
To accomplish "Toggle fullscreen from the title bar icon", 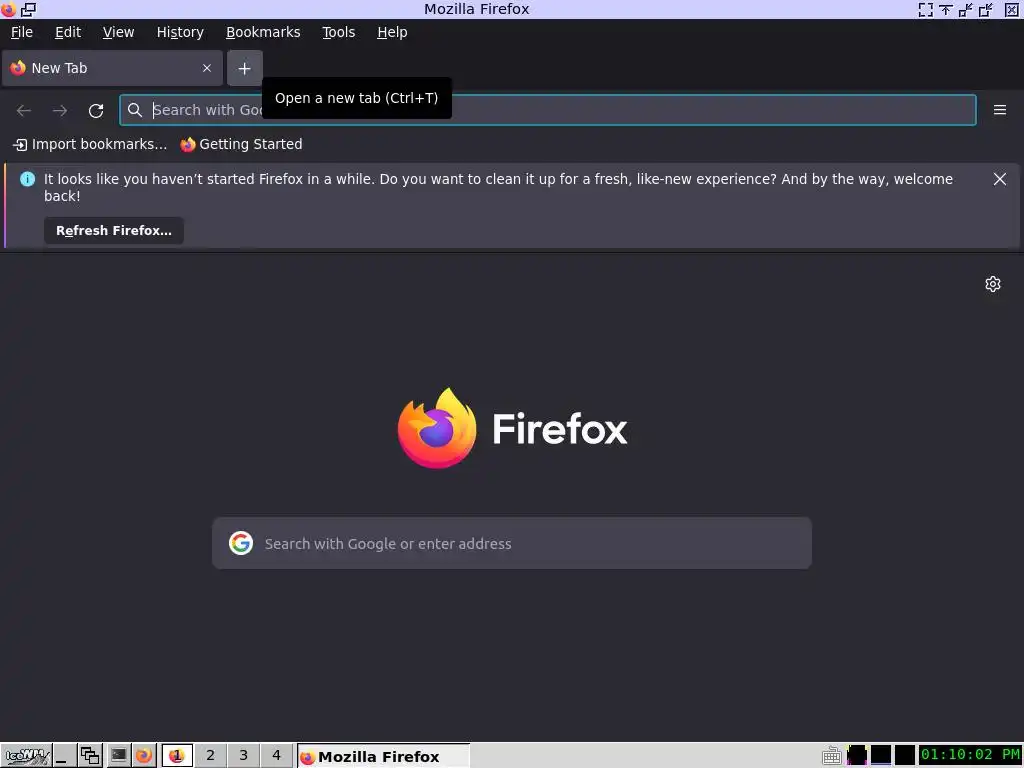I will point(925,9).
